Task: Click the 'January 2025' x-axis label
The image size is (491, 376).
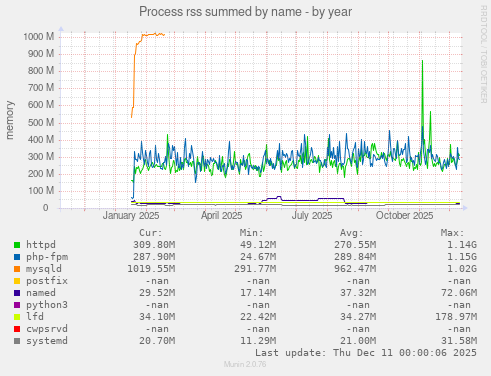Action: click(131, 216)
